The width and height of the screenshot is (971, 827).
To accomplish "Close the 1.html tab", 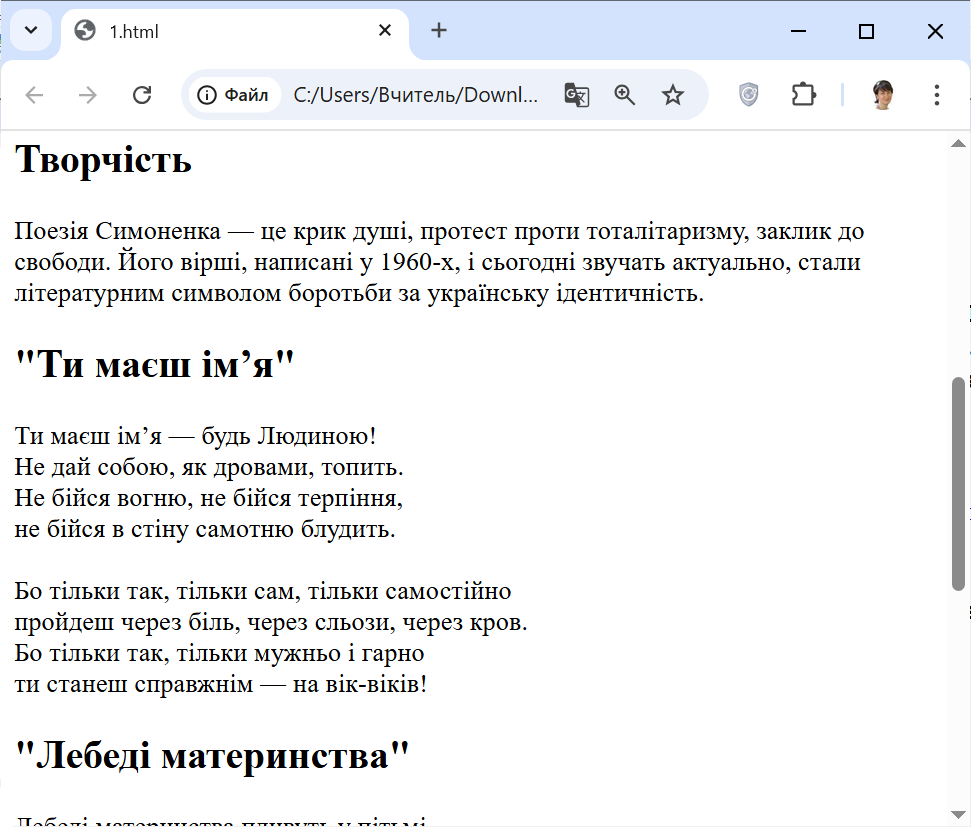I will (385, 31).
